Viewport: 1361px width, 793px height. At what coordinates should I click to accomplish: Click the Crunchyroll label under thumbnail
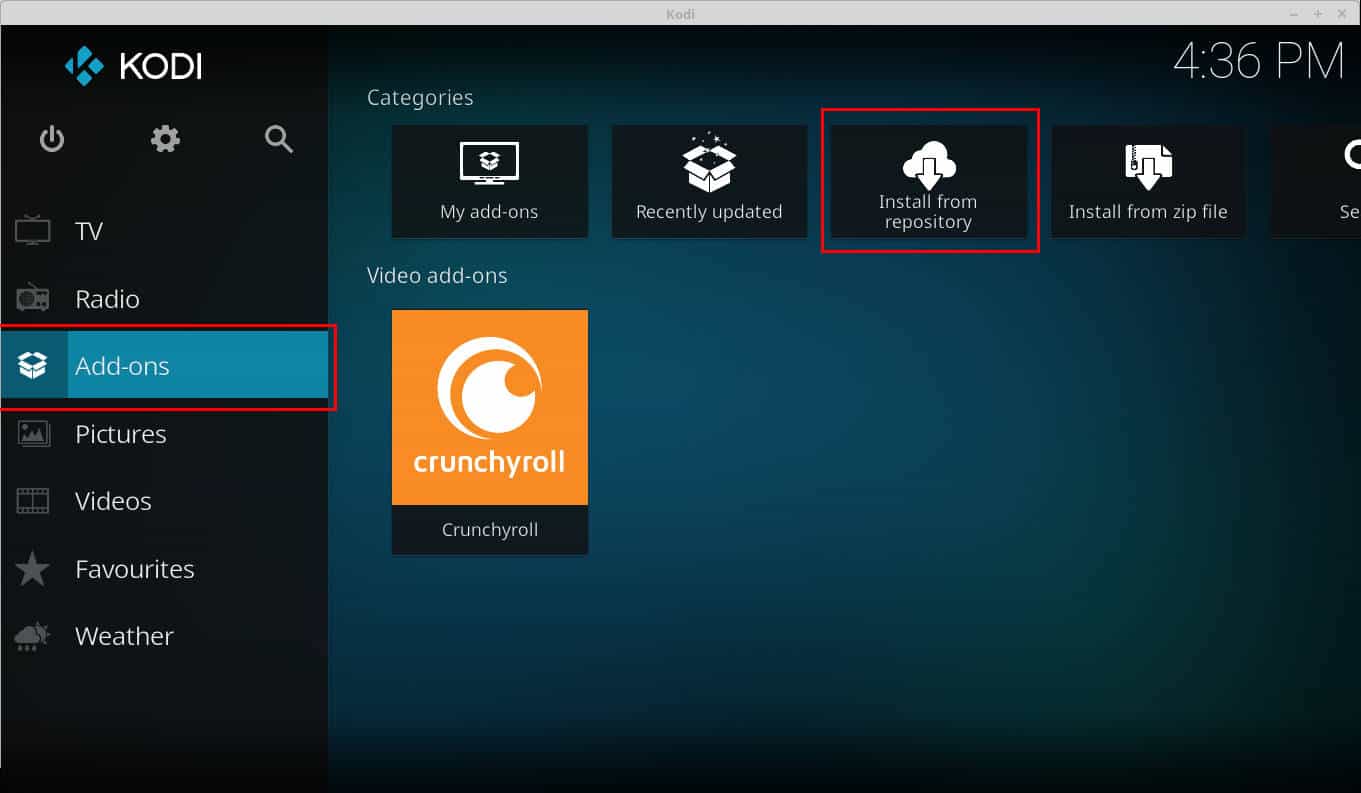490,530
